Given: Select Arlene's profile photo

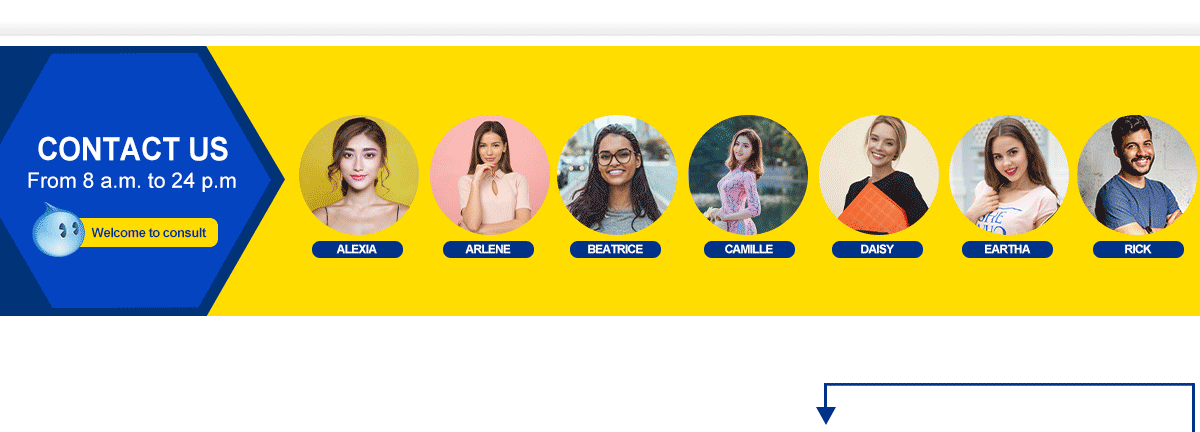Looking at the screenshot, I should (490, 175).
